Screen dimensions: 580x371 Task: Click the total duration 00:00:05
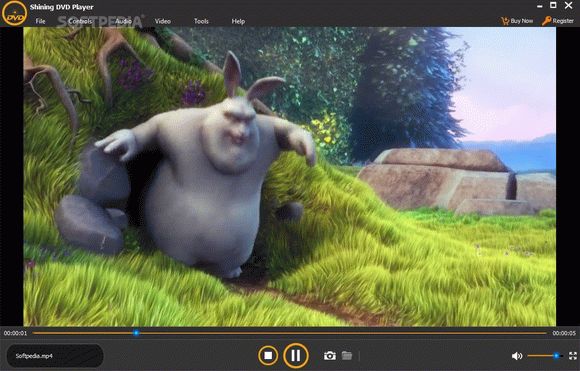[x=564, y=333]
